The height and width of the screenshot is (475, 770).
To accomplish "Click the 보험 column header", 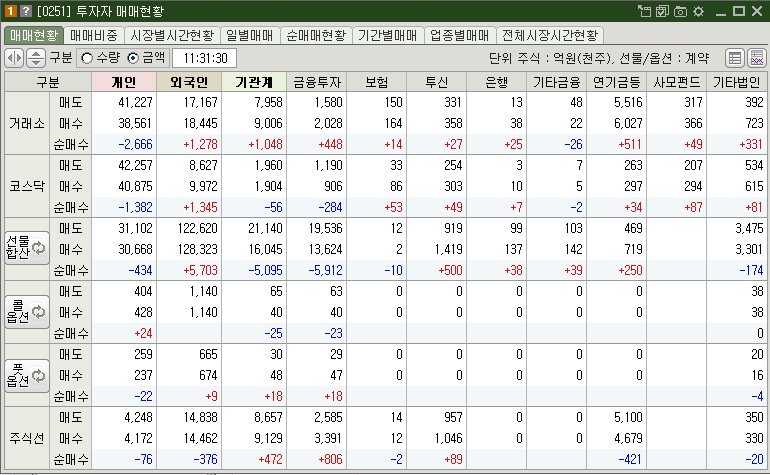I will click(x=377, y=82).
